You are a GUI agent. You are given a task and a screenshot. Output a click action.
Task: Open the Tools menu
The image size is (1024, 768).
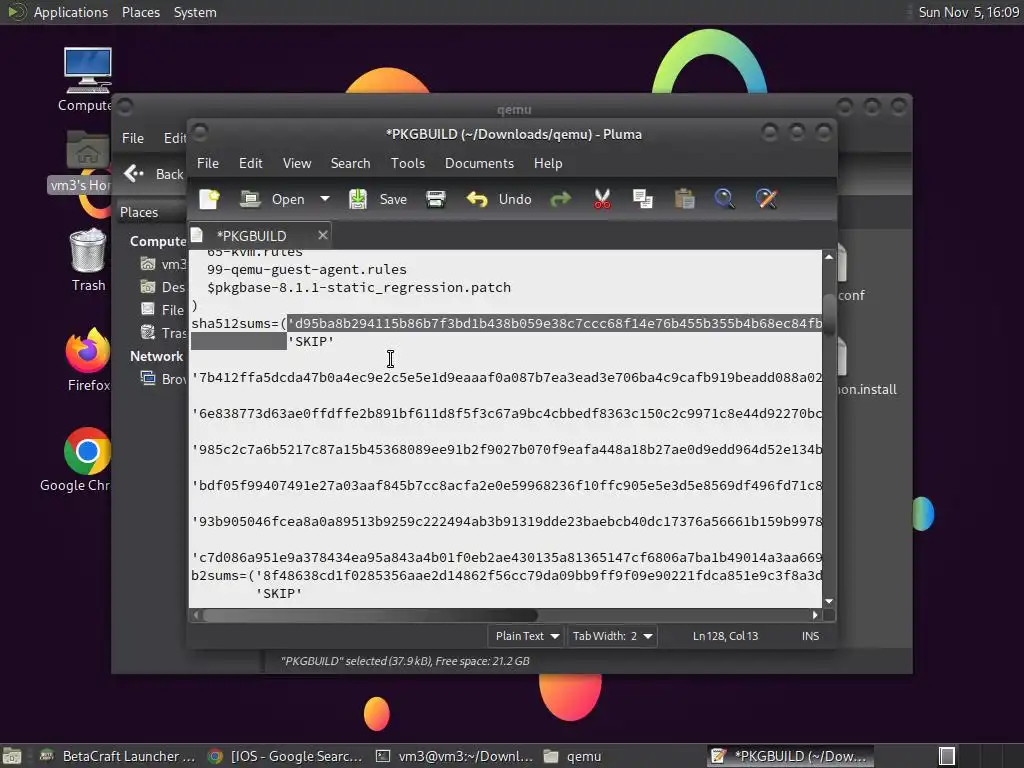408,163
